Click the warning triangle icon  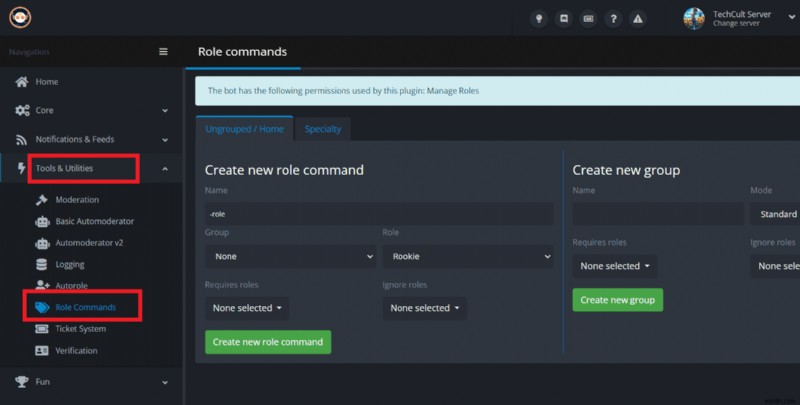coord(638,18)
